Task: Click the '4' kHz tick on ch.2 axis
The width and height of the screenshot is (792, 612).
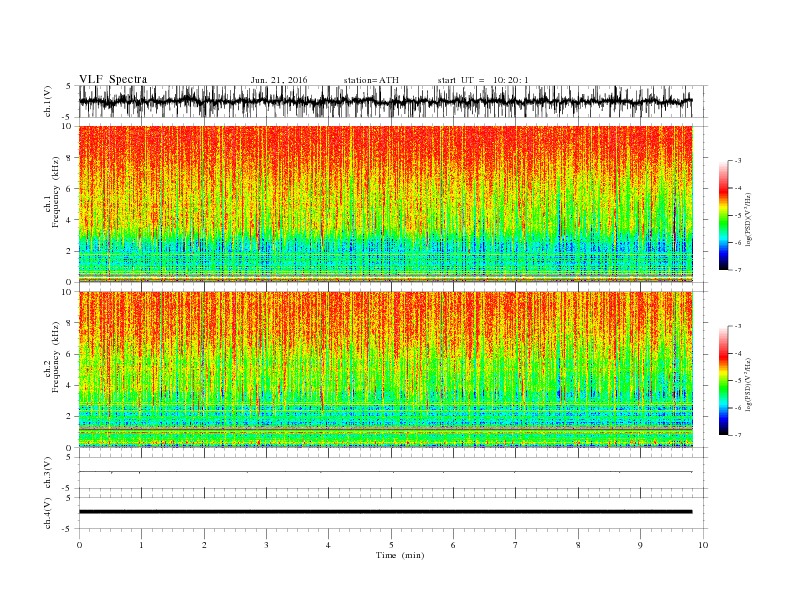Action: 70,385
